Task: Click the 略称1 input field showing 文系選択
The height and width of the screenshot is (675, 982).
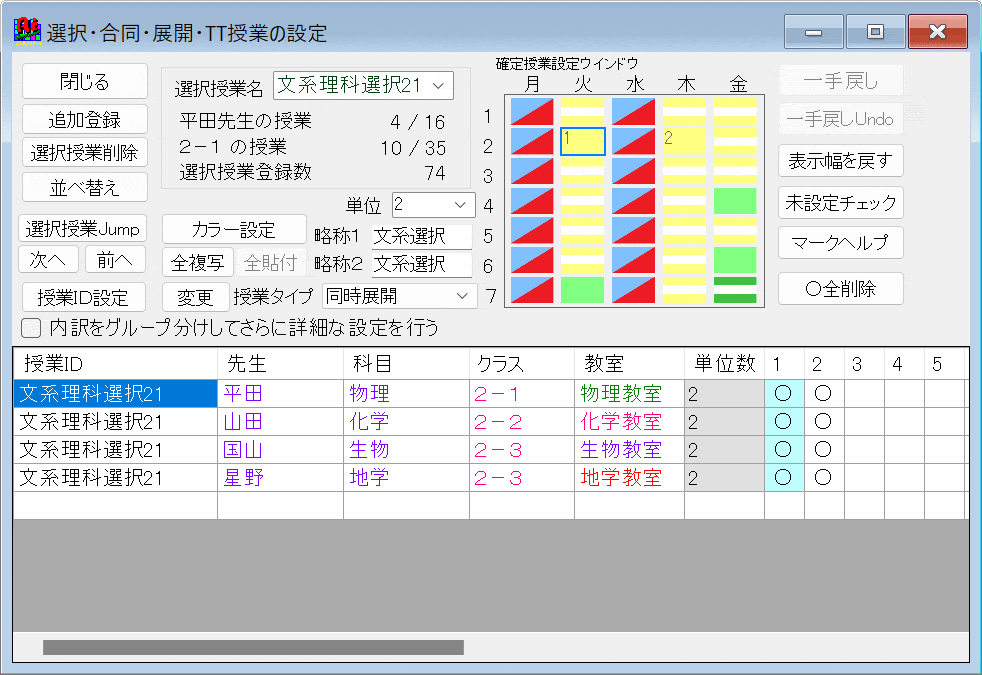Action: click(x=421, y=236)
